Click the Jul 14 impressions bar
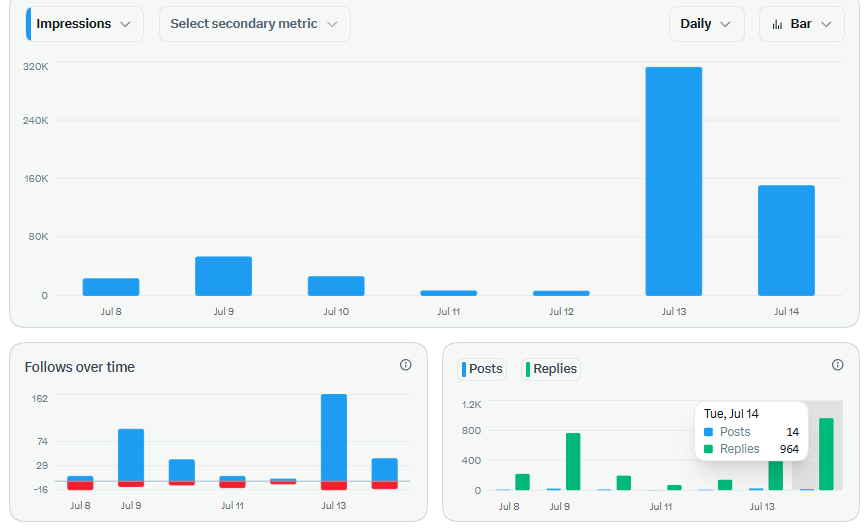Screen dimensions: 867x528 tap(786, 241)
